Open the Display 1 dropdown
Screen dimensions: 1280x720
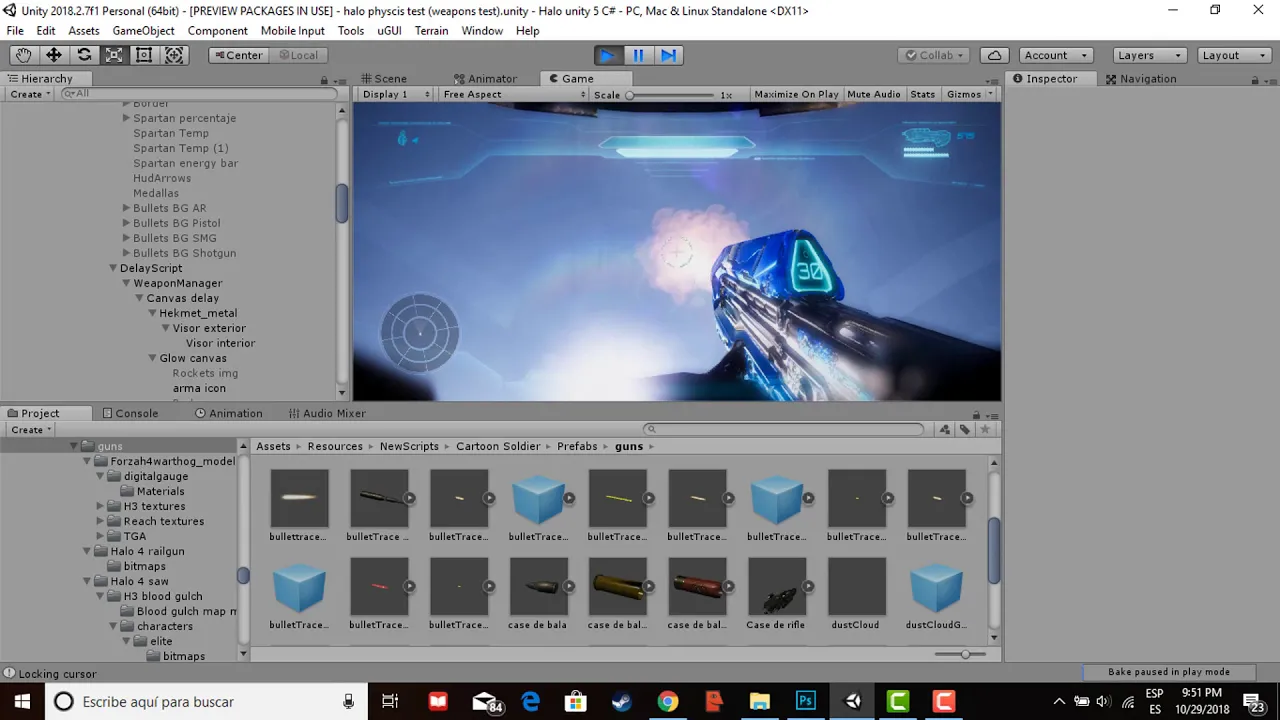(394, 94)
